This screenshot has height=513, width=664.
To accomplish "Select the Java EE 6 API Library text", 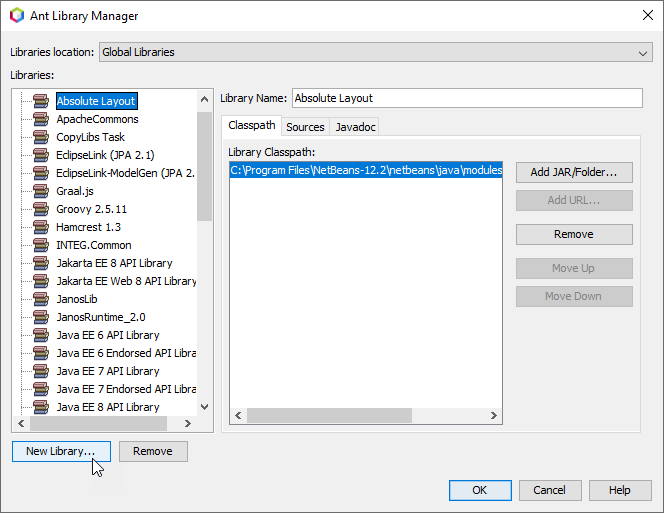I will (x=108, y=335).
